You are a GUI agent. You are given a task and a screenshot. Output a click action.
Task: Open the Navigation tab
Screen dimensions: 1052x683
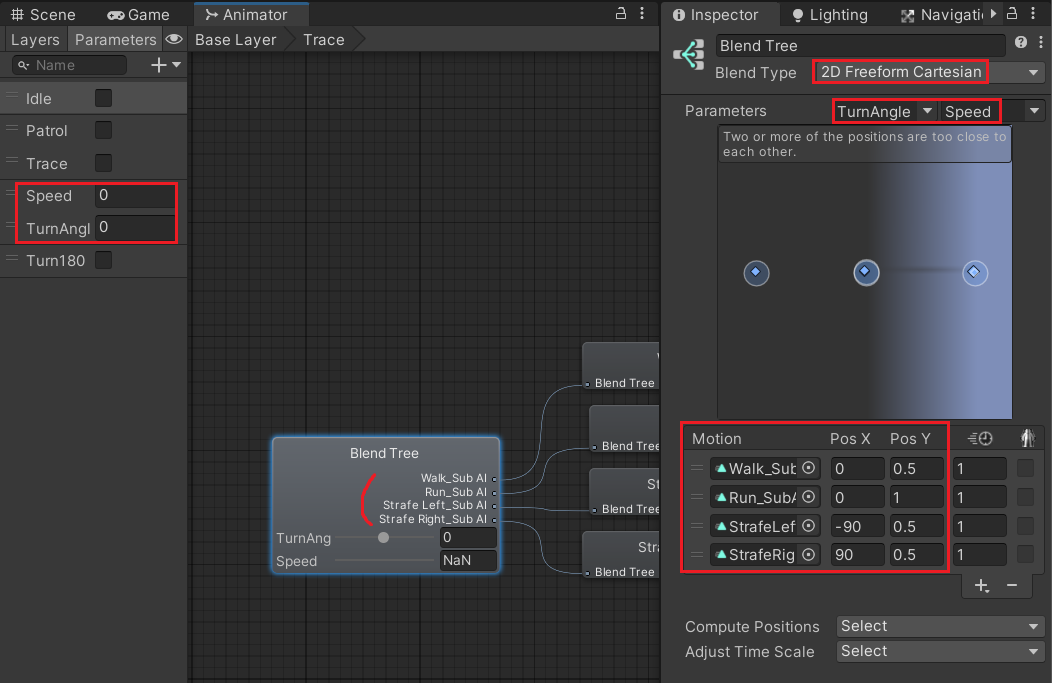pyautogui.click(x=943, y=15)
